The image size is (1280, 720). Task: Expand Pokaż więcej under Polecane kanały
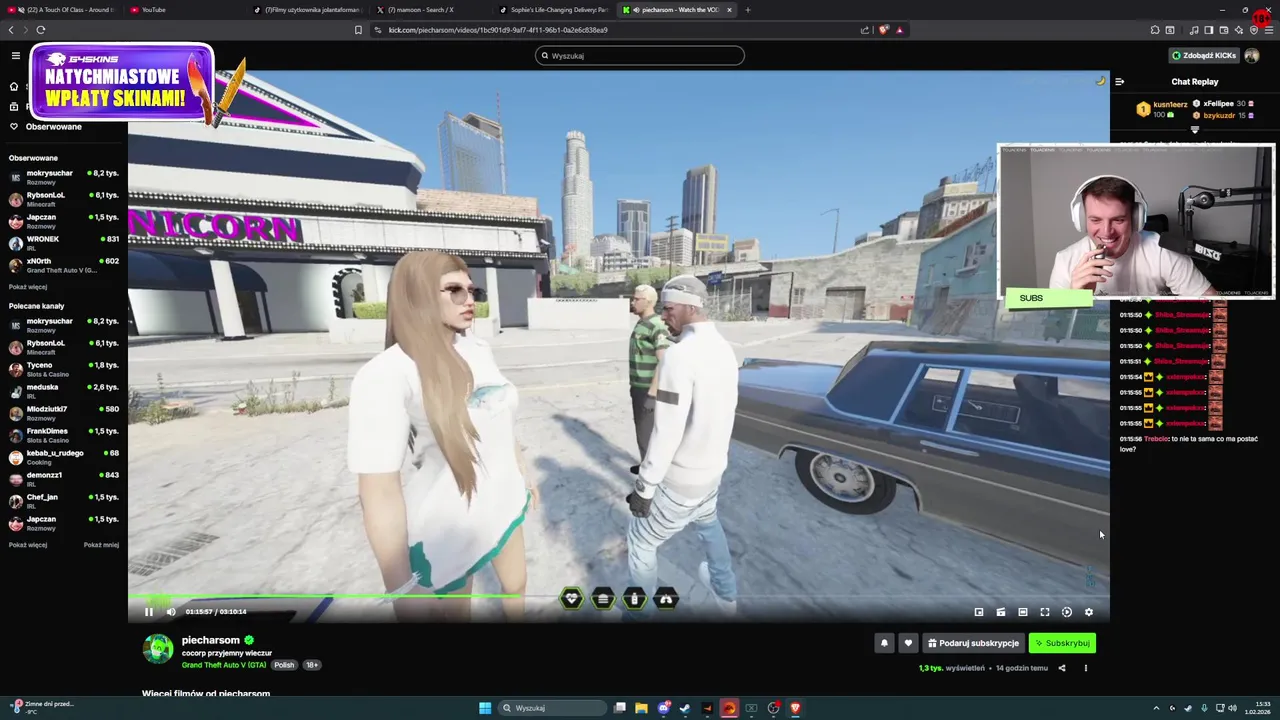(x=28, y=545)
